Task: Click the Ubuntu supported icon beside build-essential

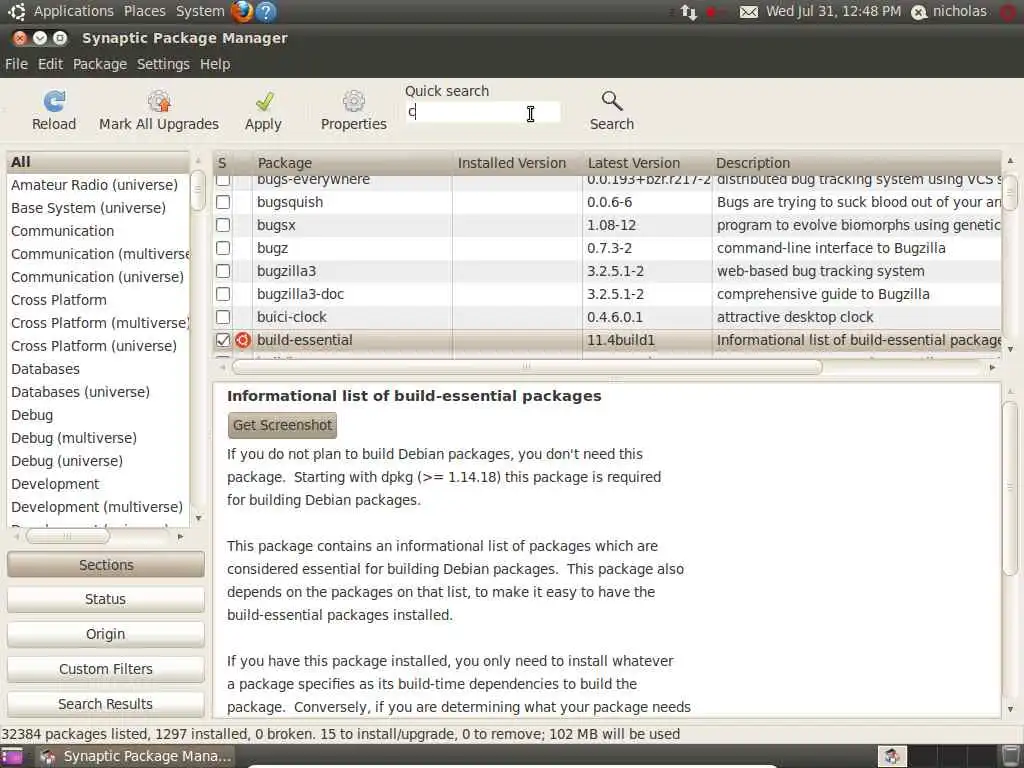Action: (243, 340)
